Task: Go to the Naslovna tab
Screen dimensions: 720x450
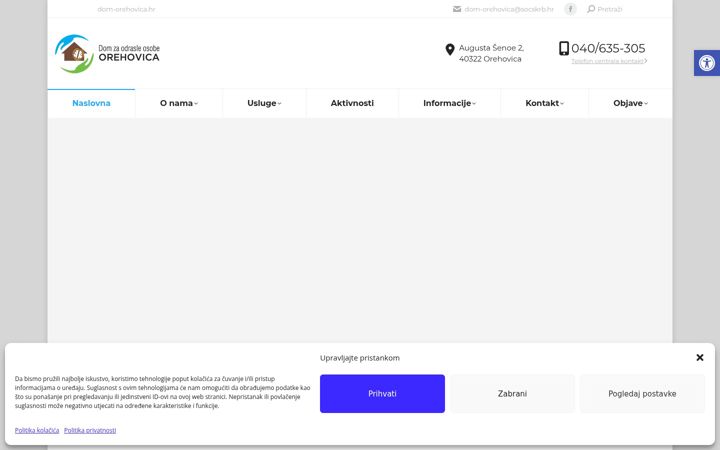Action: [x=91, y=103]
